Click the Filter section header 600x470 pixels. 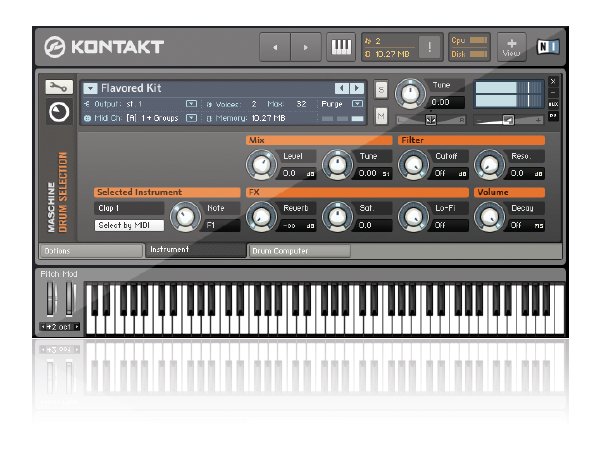[x=471, y=140]
